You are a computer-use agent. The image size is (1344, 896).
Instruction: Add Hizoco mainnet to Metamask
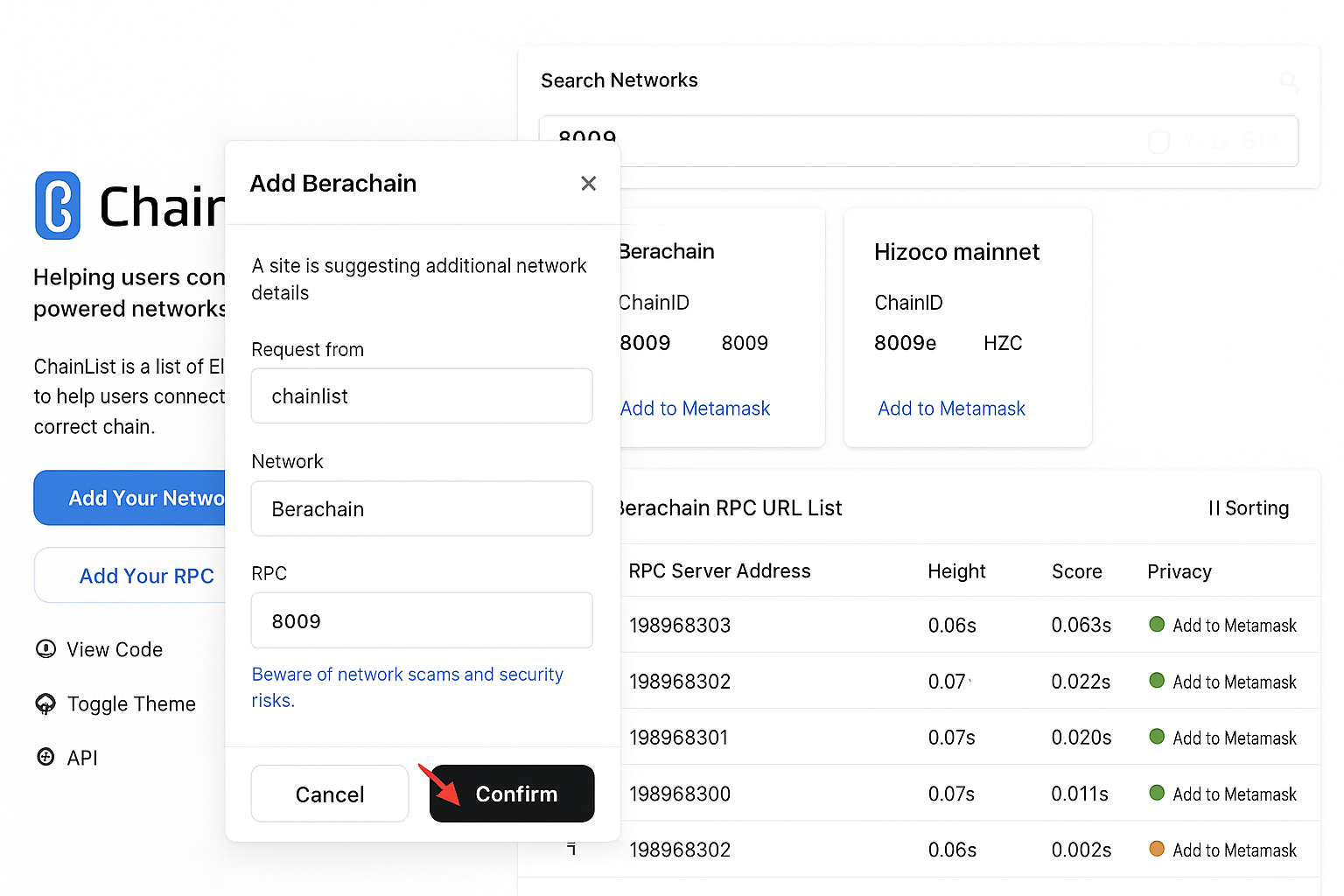pos(951,409)
